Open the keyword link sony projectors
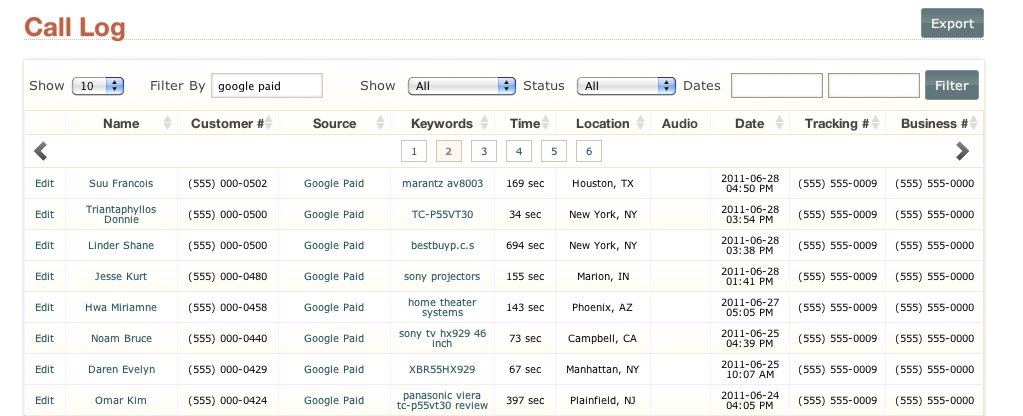 tap(442, 276)
